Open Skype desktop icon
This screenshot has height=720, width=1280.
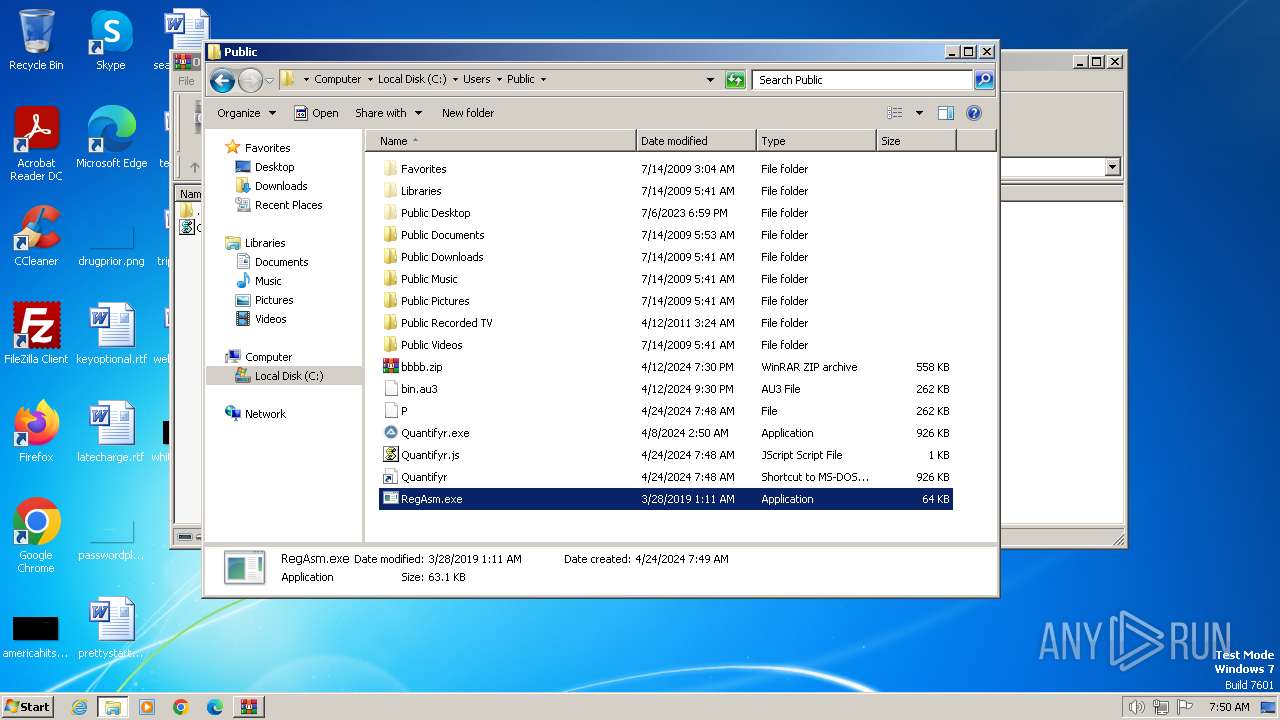(x=111, y=40)
